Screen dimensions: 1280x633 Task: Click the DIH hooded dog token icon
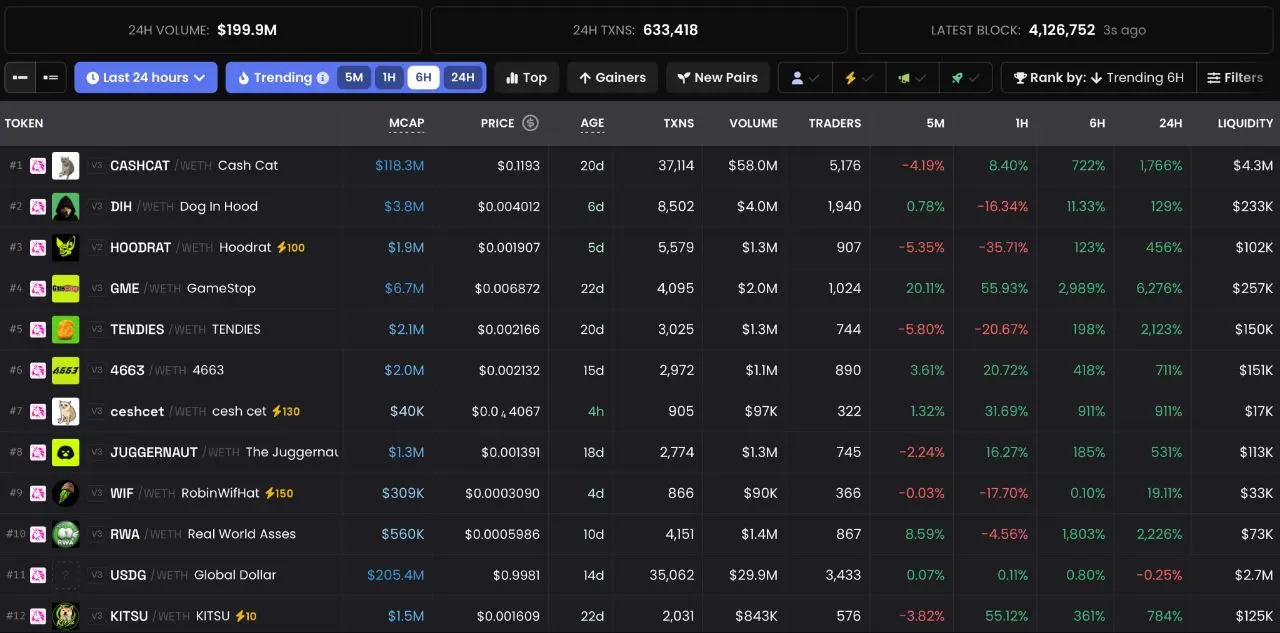click(66, 206)
